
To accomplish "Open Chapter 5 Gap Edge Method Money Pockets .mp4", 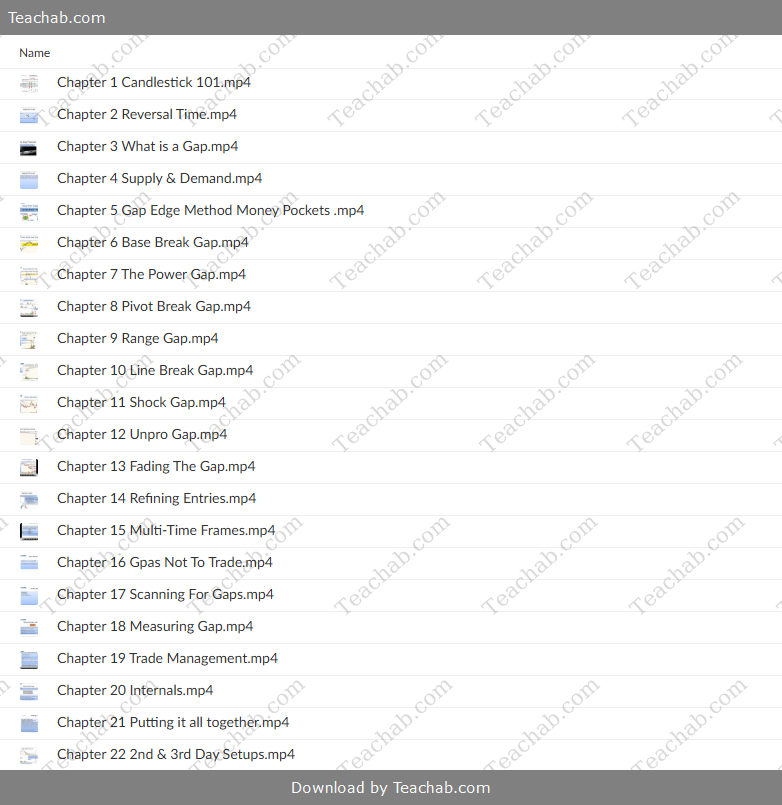I will tap(211, 210).
